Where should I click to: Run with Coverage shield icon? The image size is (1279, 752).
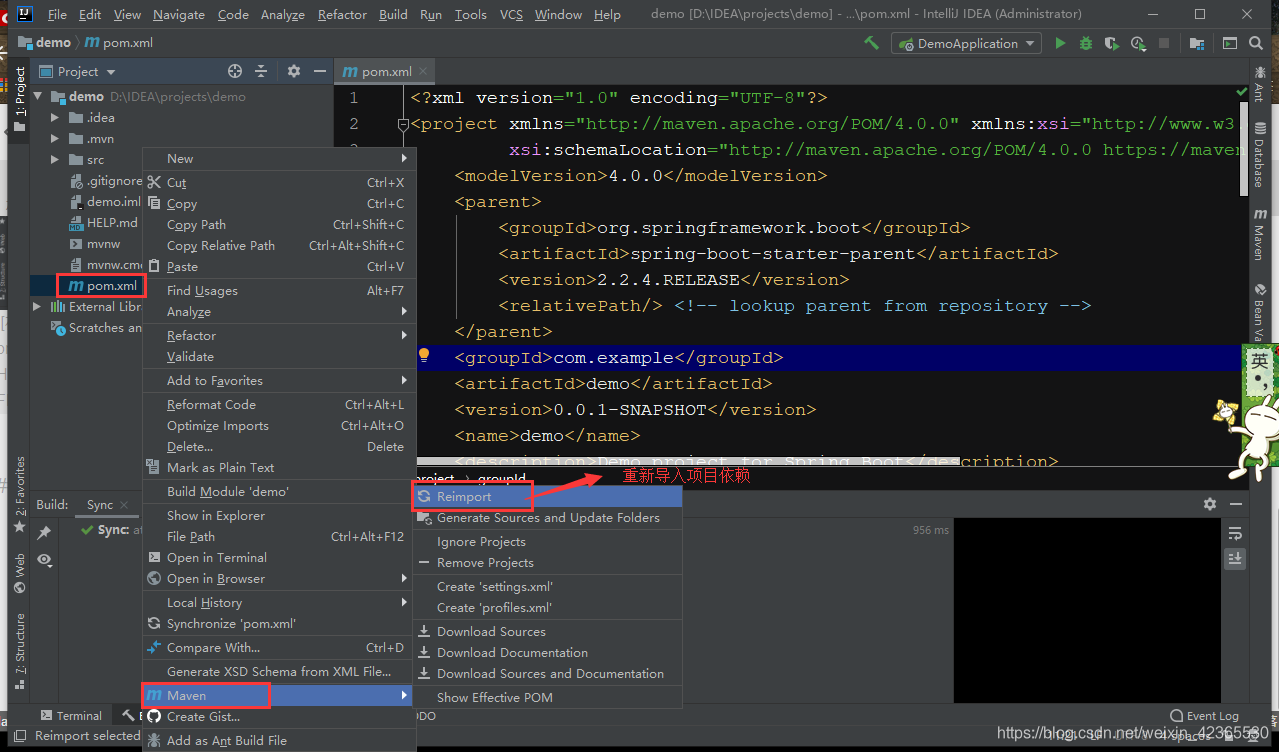click(1111, 43)
